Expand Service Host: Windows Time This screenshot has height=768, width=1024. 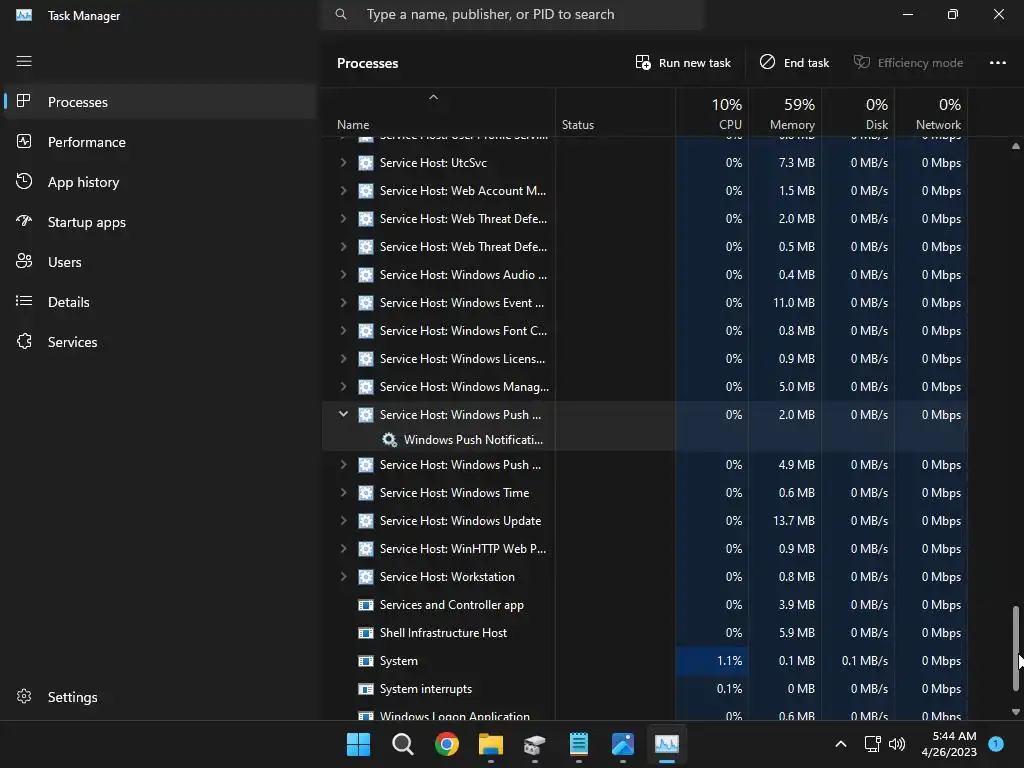point(343,493)
